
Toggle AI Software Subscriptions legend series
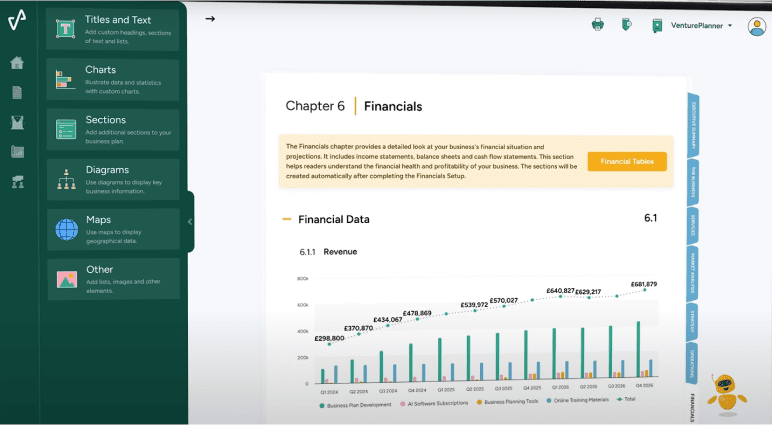(x=439, y=403)
